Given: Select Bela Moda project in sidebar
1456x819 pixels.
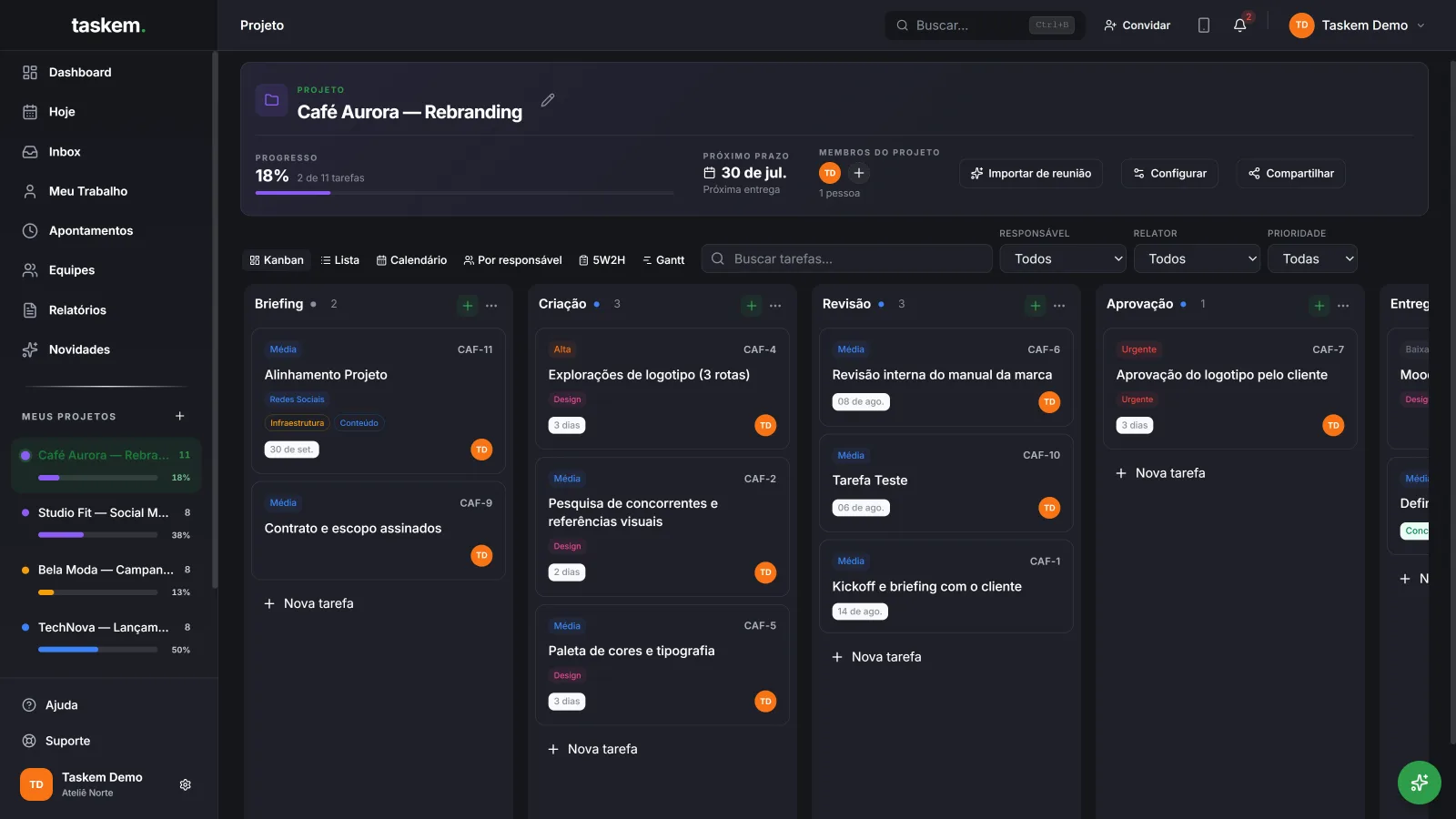Looking at the screenshot, I should pos(106,580).
